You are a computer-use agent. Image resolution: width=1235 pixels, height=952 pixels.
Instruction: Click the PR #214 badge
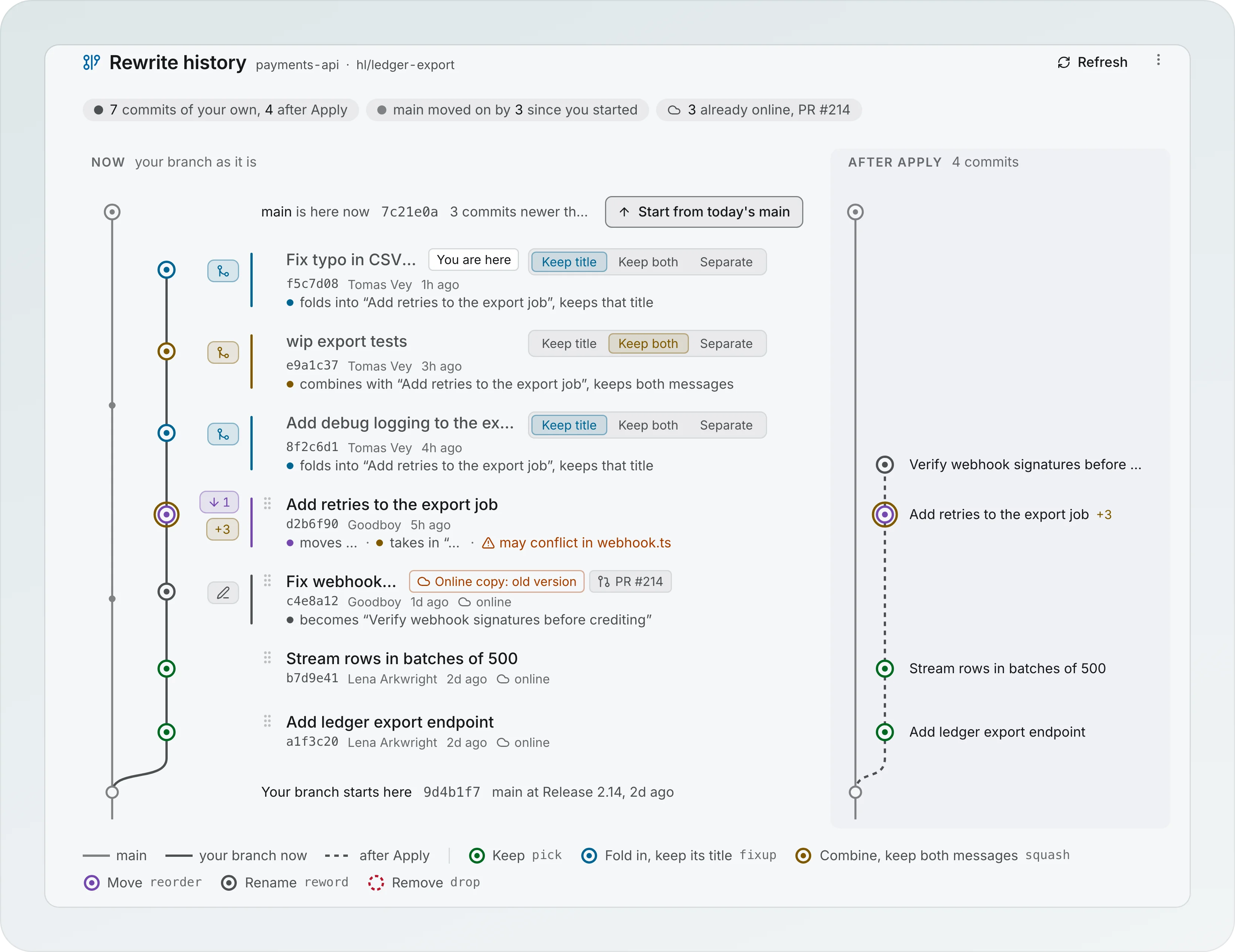pos(630,581)
